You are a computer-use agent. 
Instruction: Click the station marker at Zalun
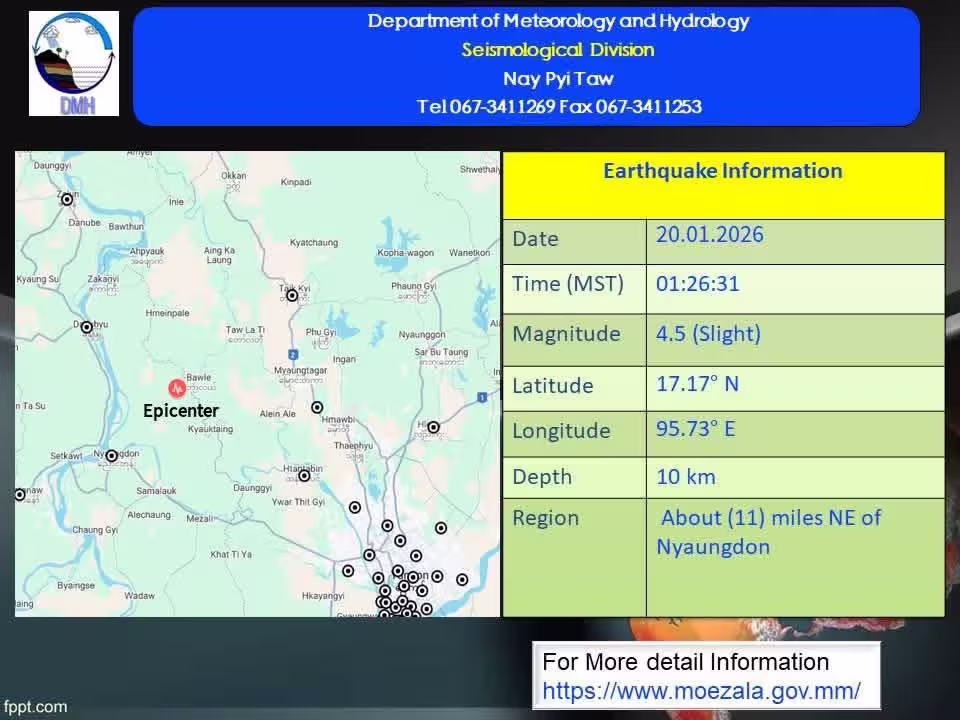coord(68,199)
